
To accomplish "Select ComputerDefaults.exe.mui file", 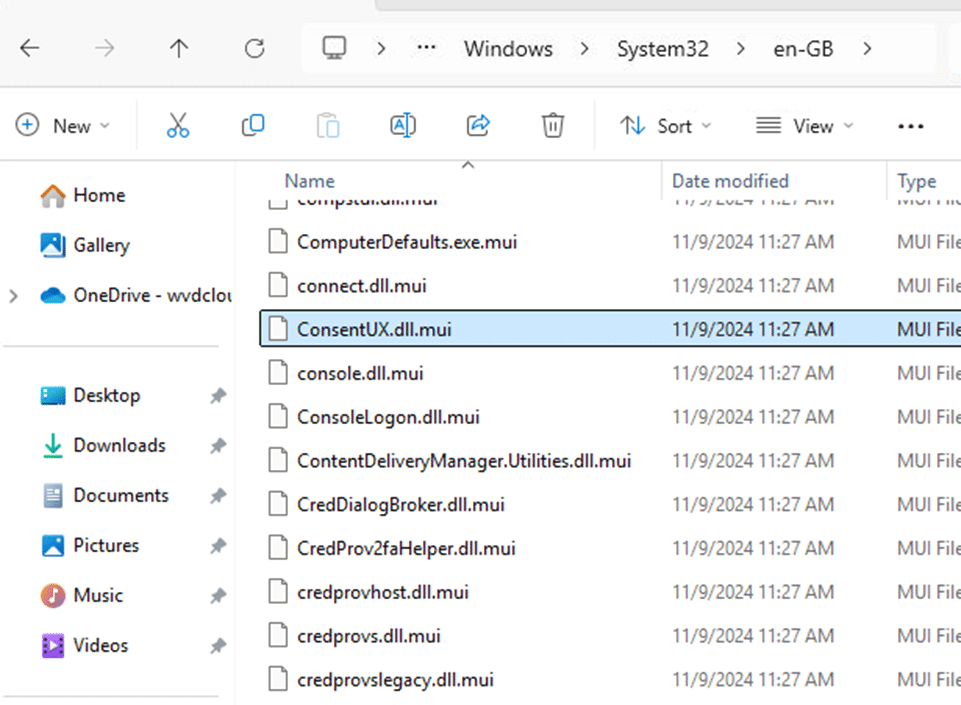I will pos(407,242).
